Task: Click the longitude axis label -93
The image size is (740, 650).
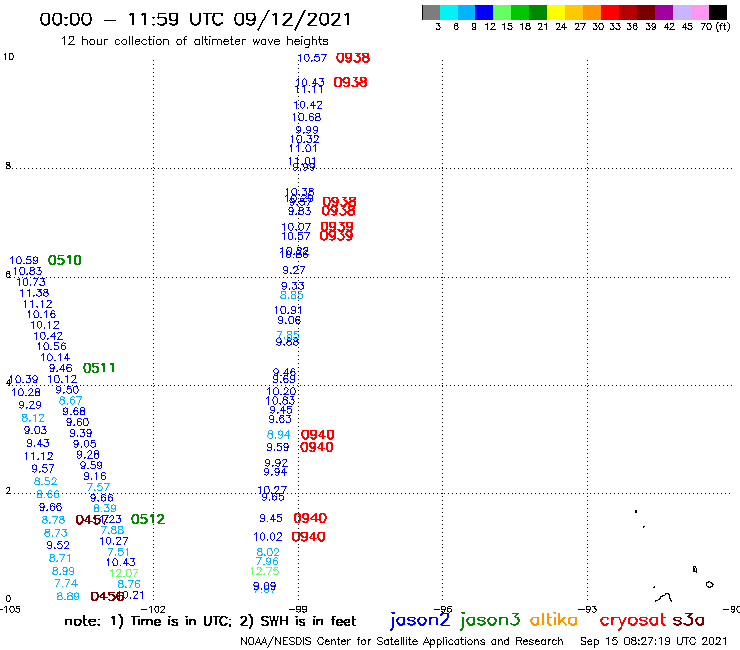Action: point(588,609)
